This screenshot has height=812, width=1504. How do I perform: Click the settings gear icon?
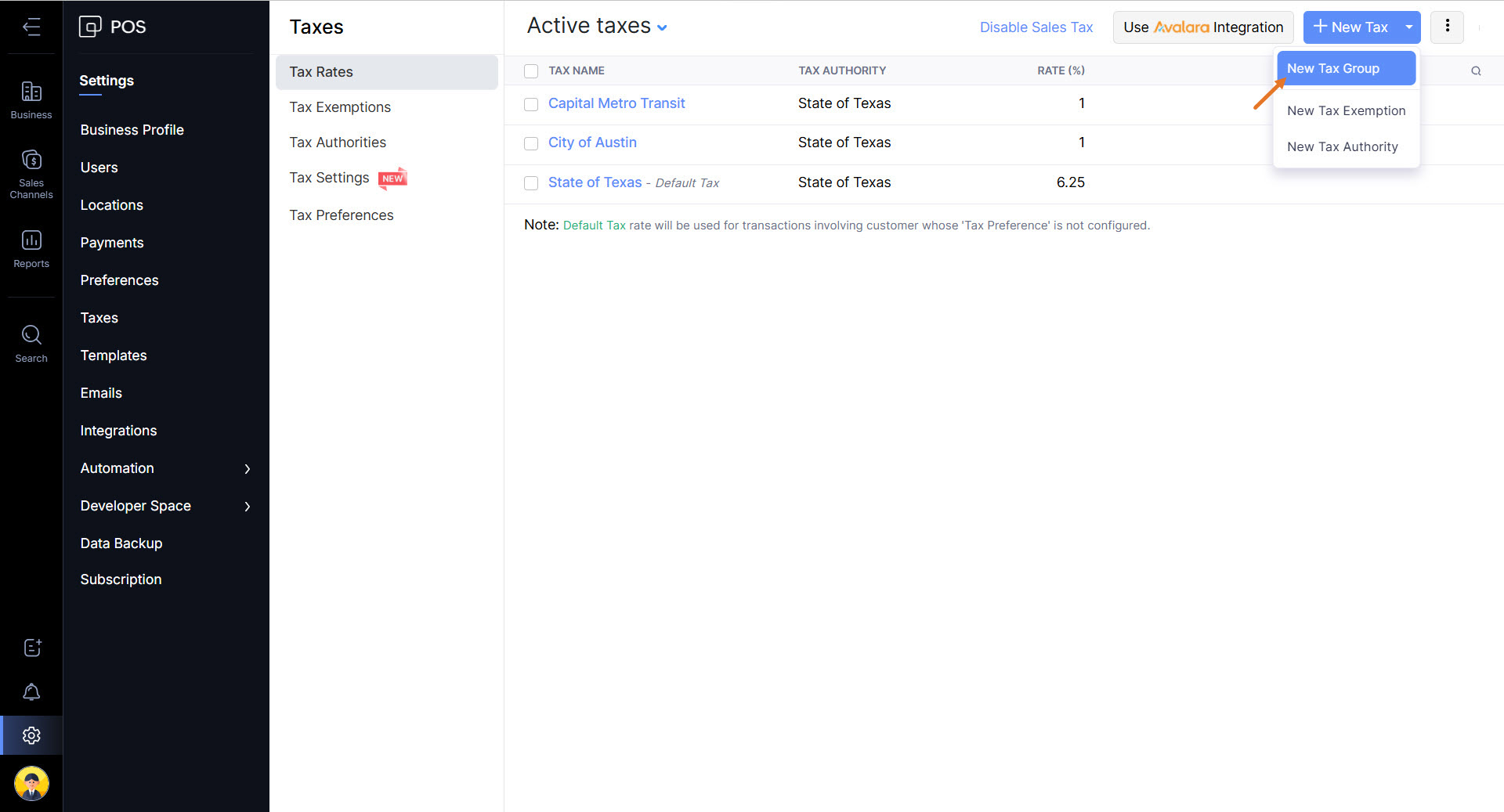[x=31, y=735]
